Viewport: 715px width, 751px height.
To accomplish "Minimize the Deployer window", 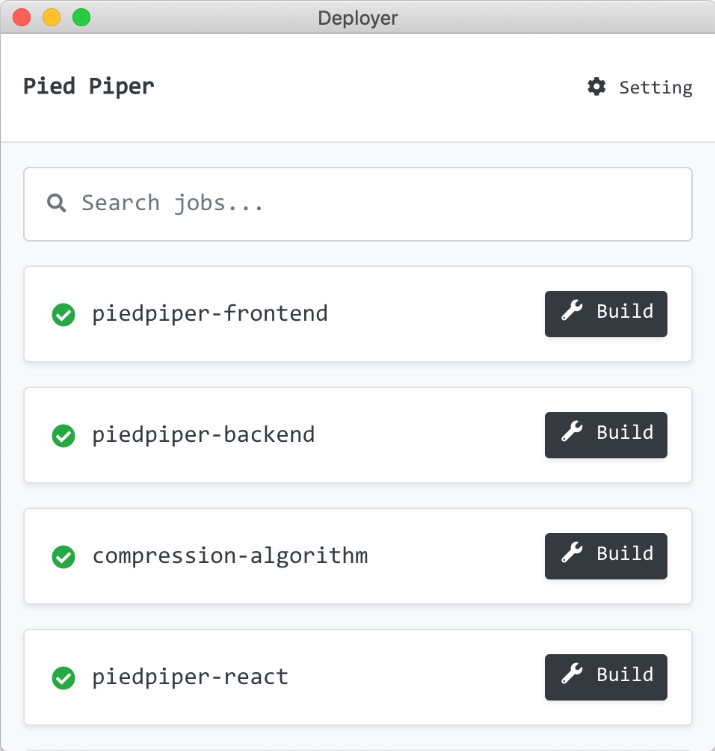I will tap(51, 17).
